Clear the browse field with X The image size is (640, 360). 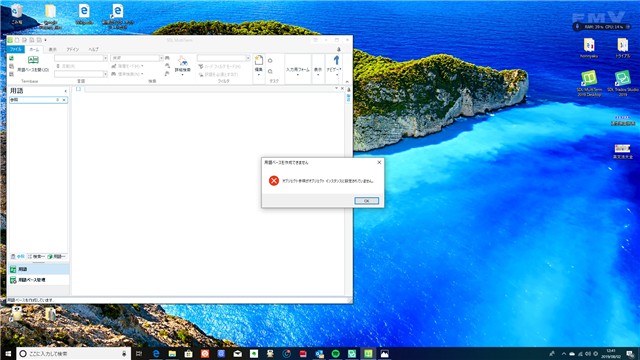coord(64,100)
